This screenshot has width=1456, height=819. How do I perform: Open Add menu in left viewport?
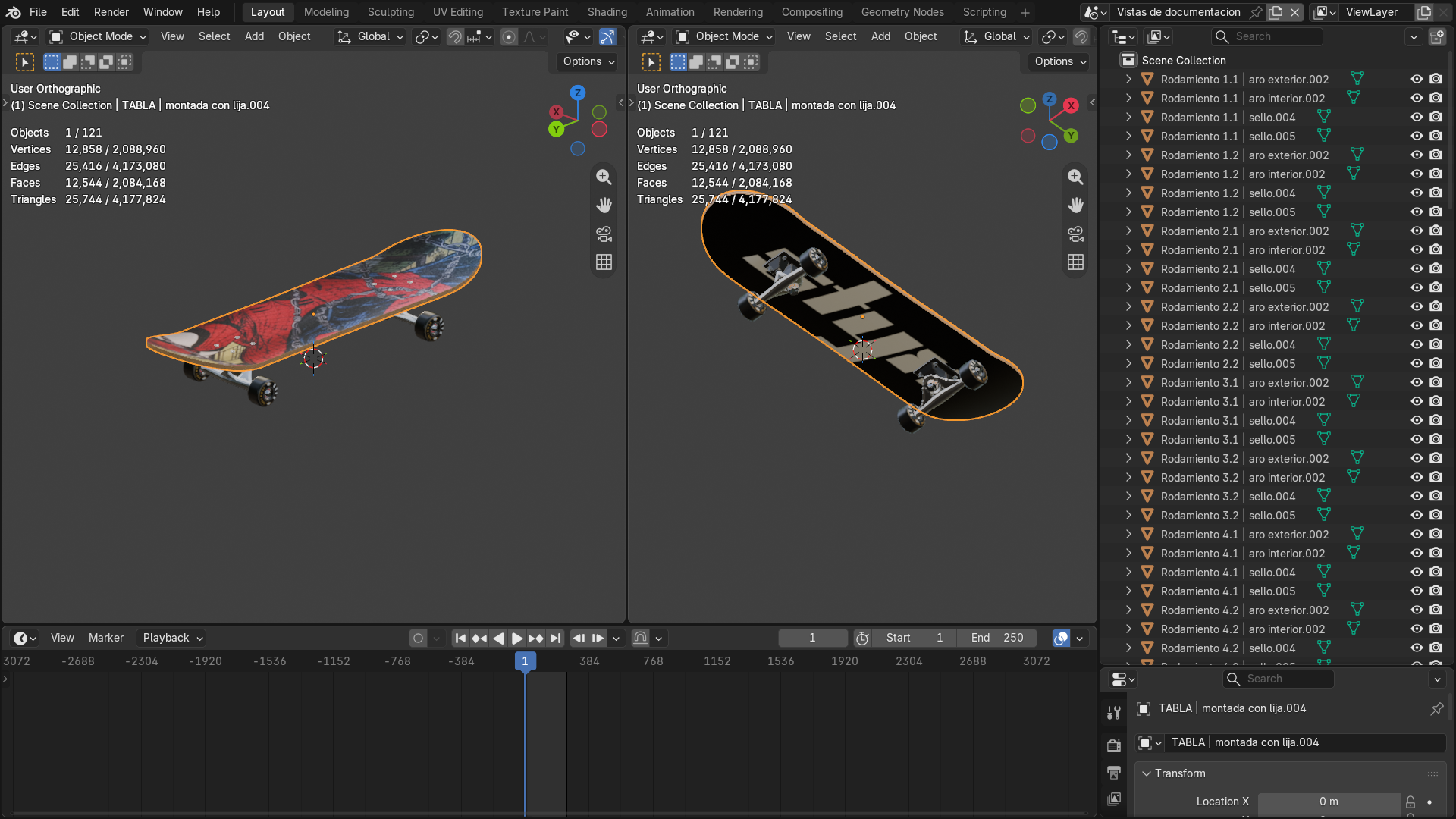pos(254,36)
